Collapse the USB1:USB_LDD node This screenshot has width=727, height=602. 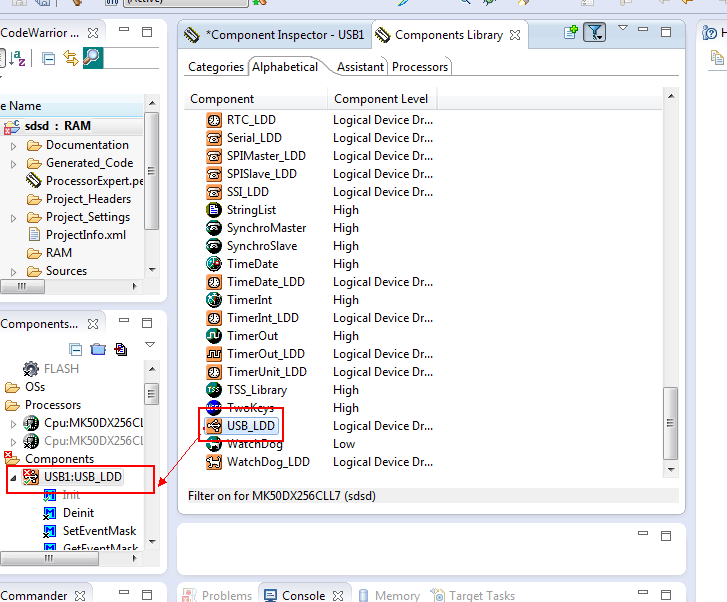13,478
